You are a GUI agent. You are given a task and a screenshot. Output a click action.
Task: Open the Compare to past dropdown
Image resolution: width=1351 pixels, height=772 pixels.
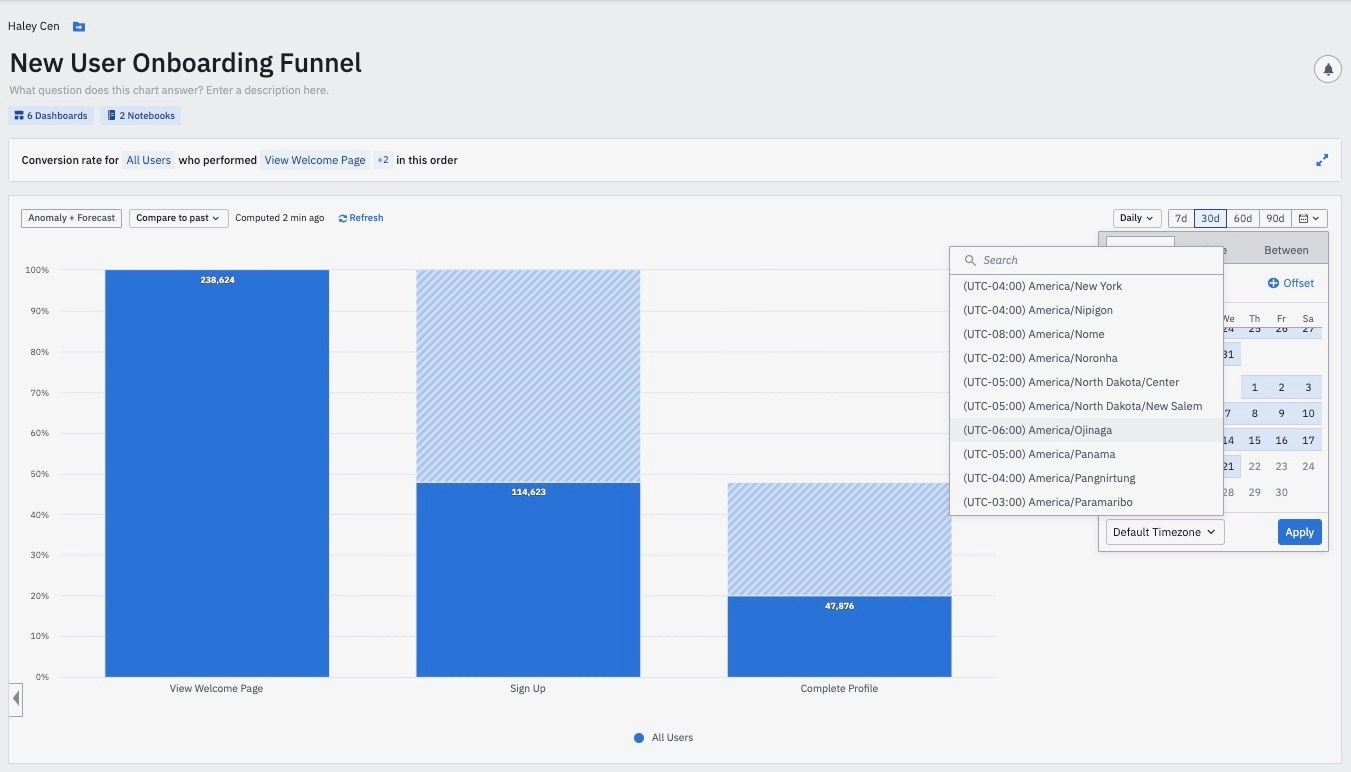178,218
